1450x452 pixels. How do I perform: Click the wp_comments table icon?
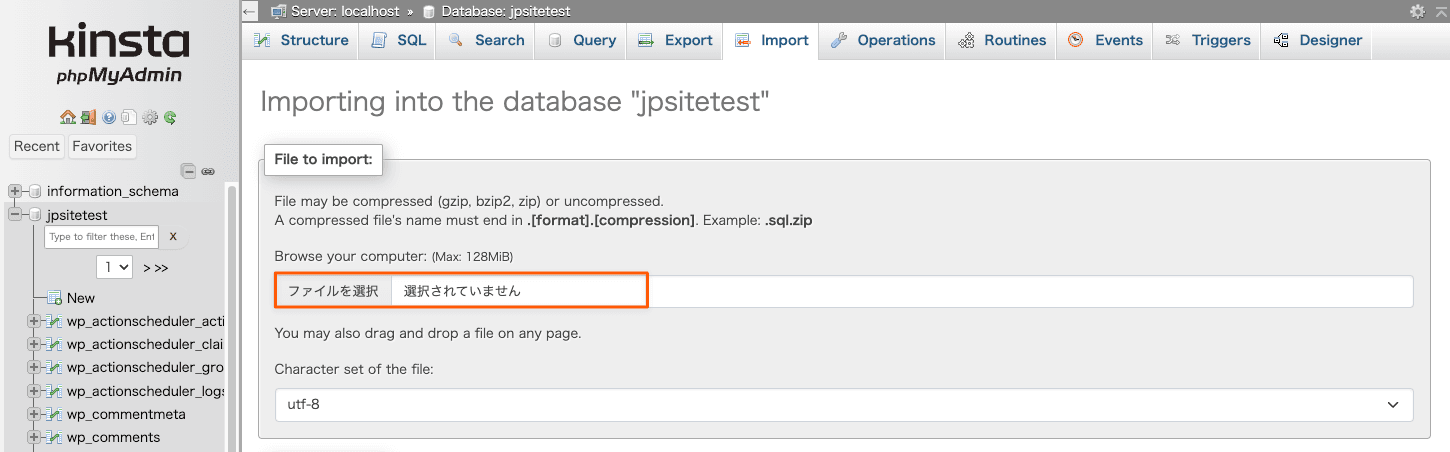[55, 437]
